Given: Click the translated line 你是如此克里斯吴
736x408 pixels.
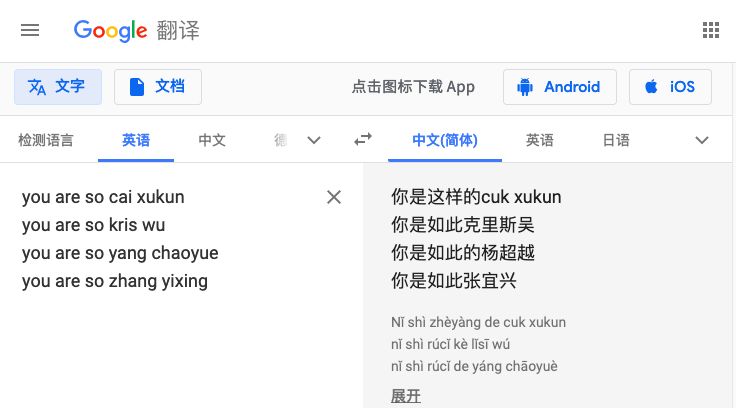Looking at the screenshot, I should tap(463, 225).
